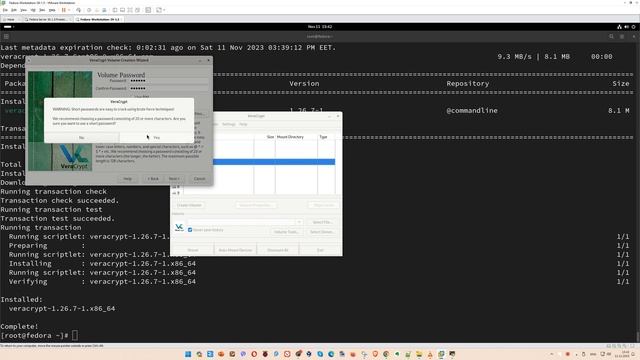The height and width of the screenshot is (360, 640).
Task: Click terminal new tab icon at left
Action: [x=6, y=36]
